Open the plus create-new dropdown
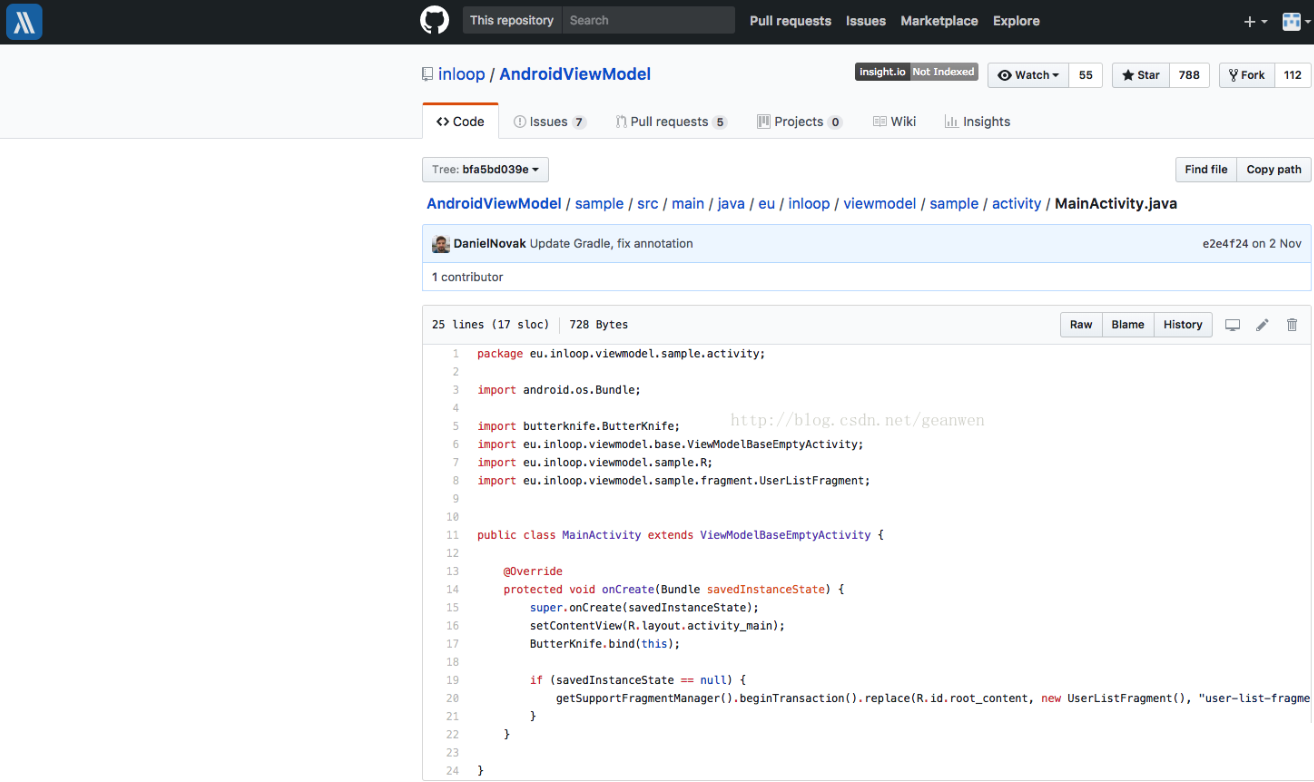This screenshot has width=1314, height=782. 1255,21
